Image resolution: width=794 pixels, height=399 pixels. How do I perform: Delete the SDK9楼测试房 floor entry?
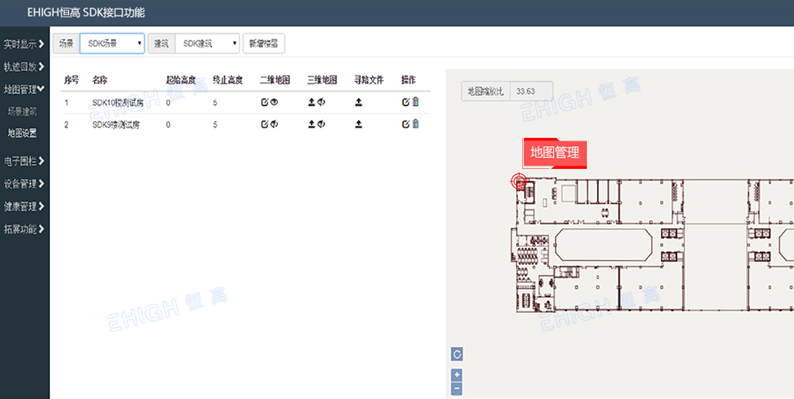[415, 124]
